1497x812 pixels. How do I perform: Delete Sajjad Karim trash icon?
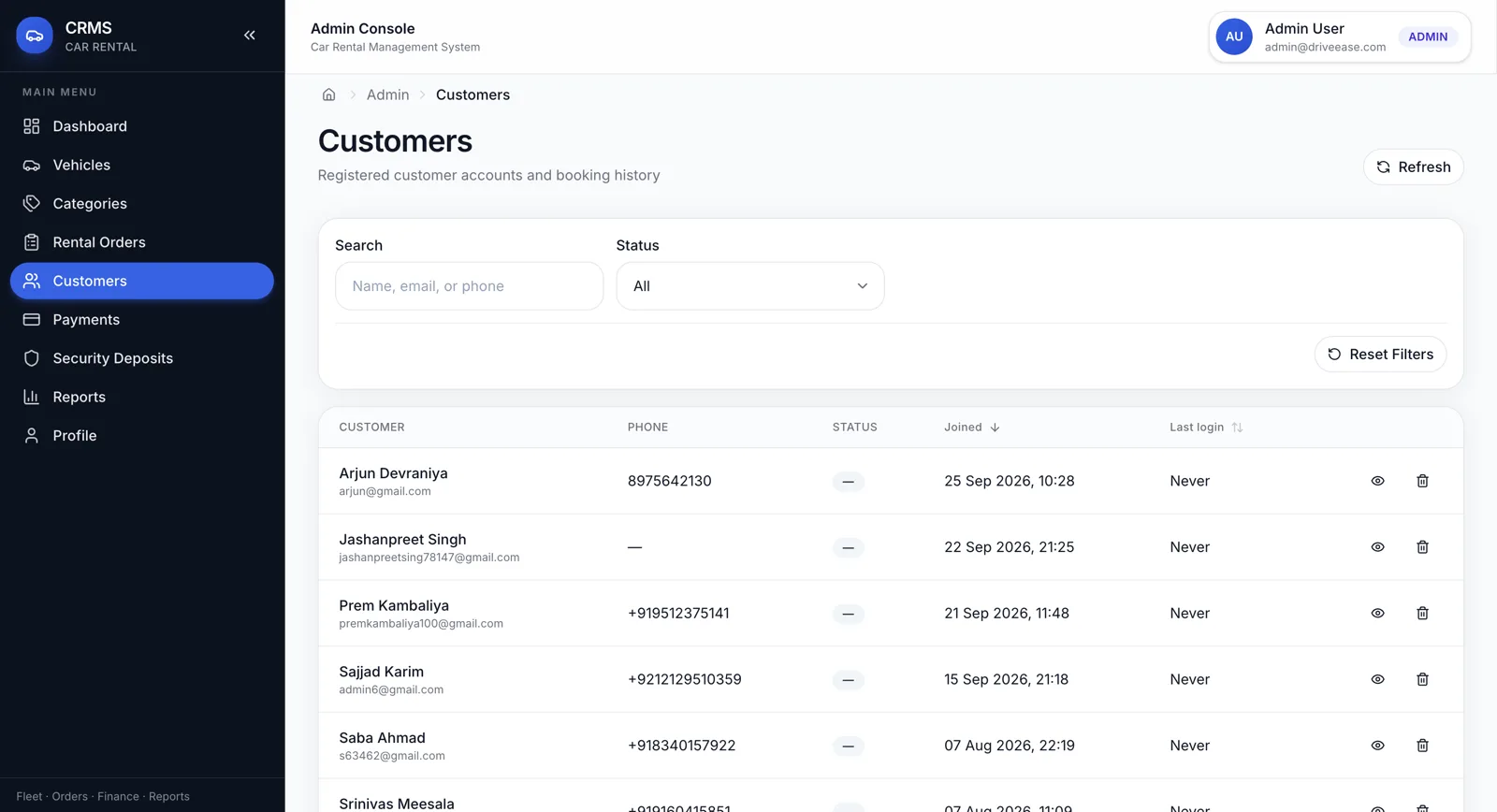point(1422,679)
